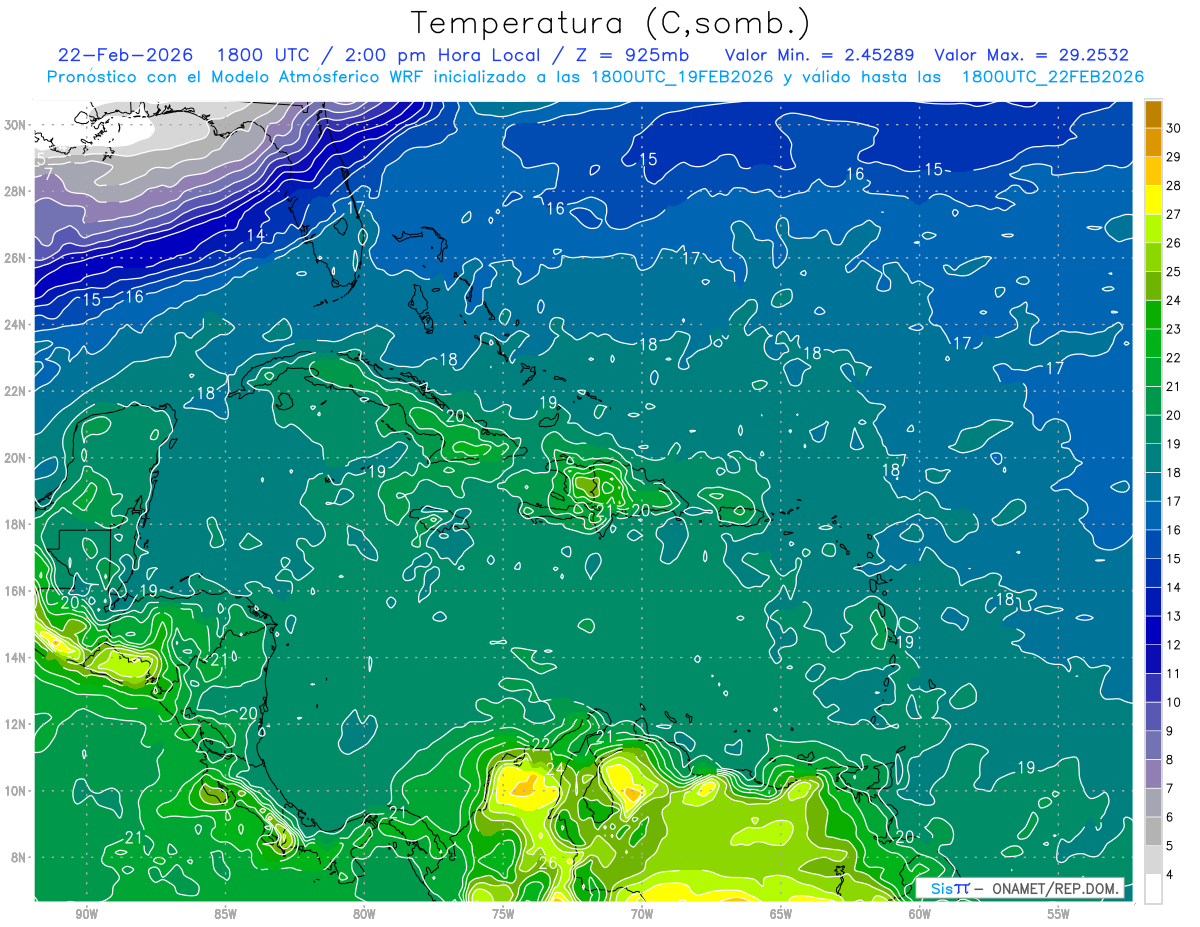The height and width of the screenshot is (927, 1200).
Task: Click the map title "Temperatura (C,somb.)"
Action: pos(610,23)
